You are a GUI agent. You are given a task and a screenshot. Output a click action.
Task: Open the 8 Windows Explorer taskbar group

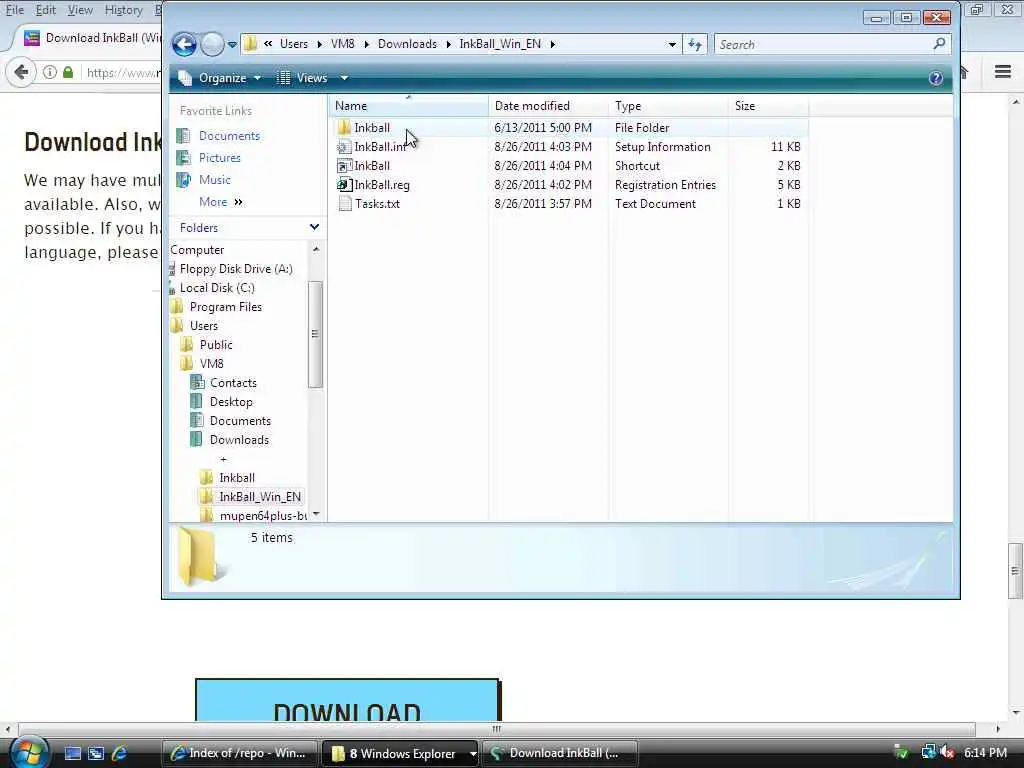400,754
